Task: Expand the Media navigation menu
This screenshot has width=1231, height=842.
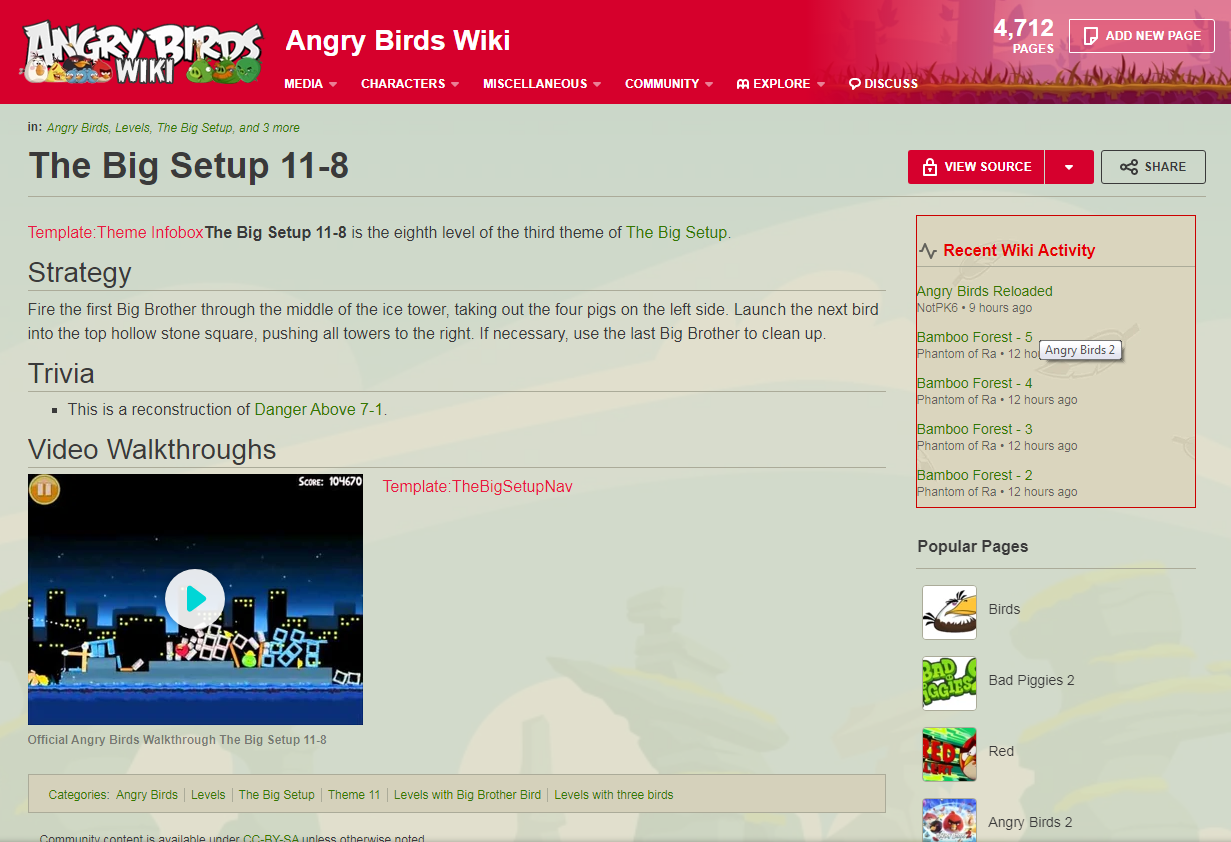Action: (x=310, y=84)
